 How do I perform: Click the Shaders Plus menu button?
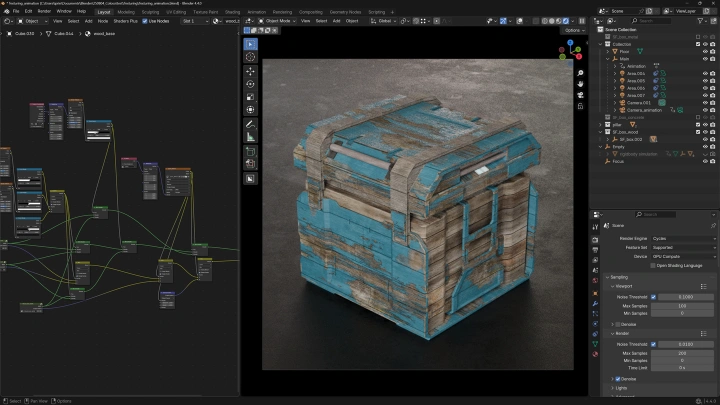pos(125,20)
